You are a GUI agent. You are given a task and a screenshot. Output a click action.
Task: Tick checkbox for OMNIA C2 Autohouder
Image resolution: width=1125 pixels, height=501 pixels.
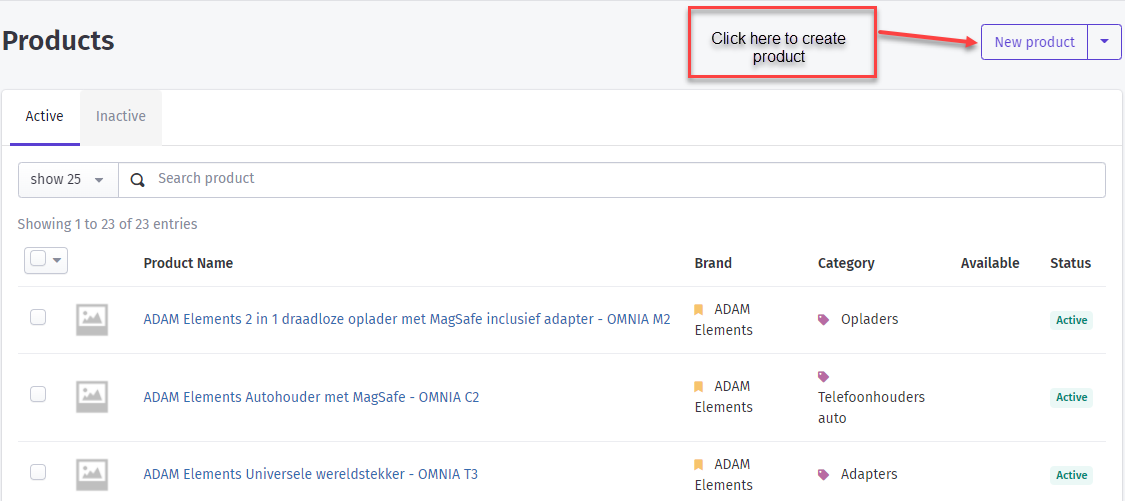[x=38, y=393]
